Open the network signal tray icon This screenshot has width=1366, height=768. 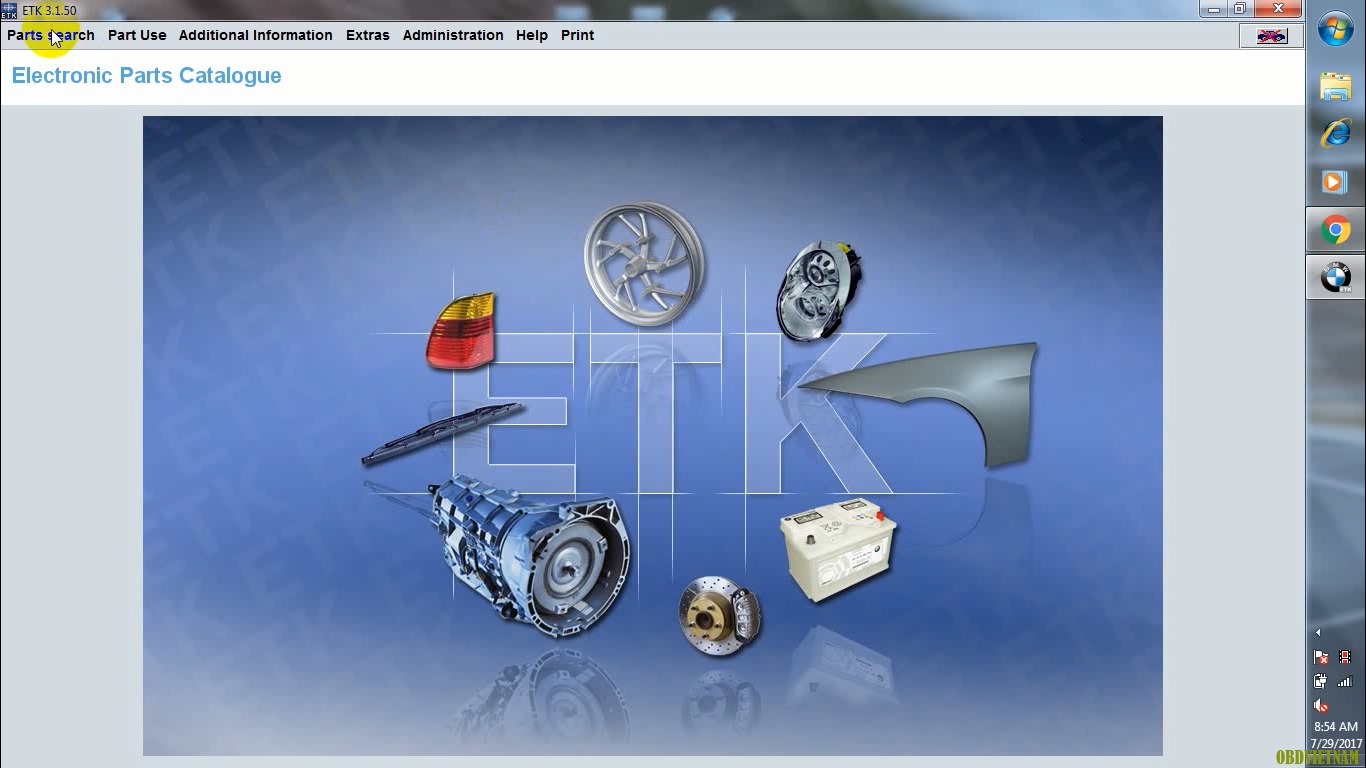(1345, 682)
